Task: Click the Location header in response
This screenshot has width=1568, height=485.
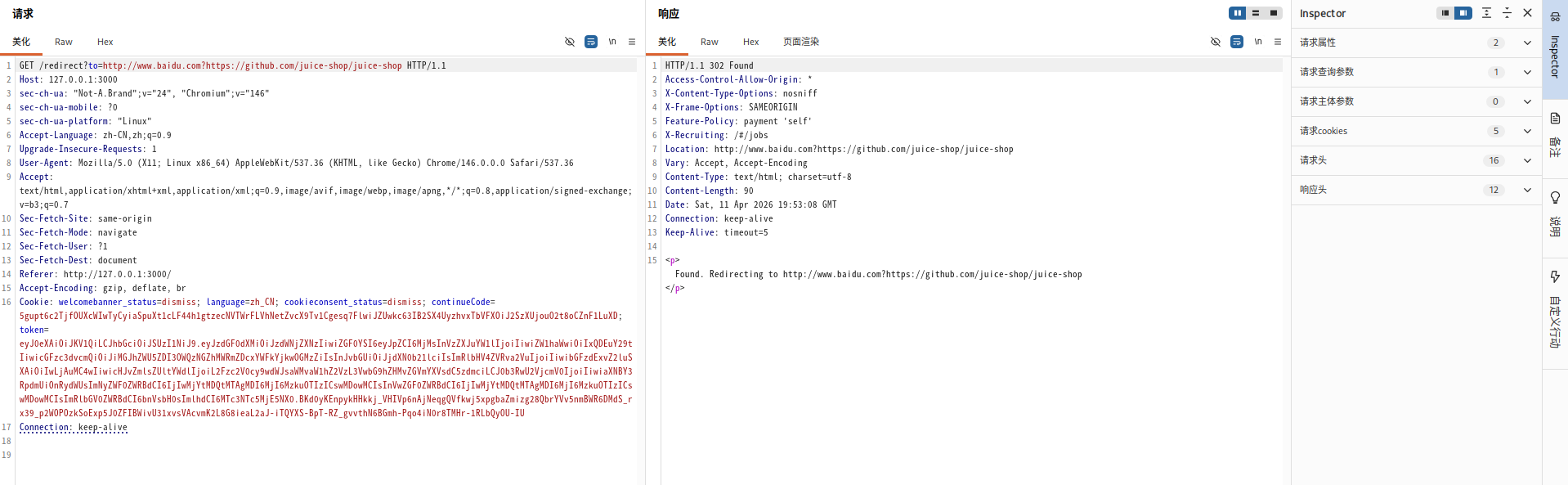Action: (x=840, y=149)
